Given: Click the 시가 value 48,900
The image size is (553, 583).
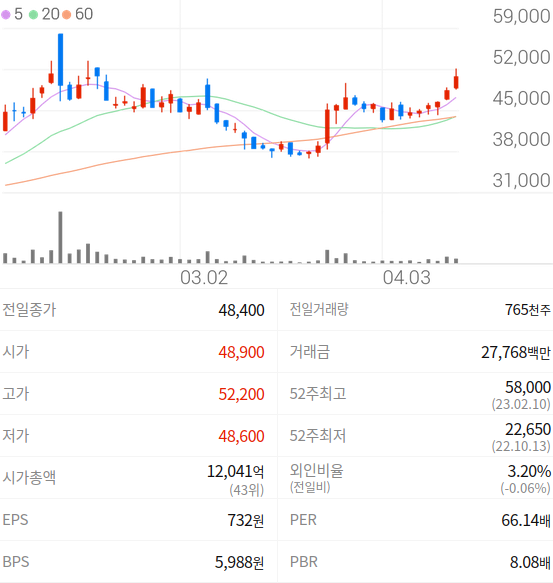Looking at the screenshot, I should 241,352.
